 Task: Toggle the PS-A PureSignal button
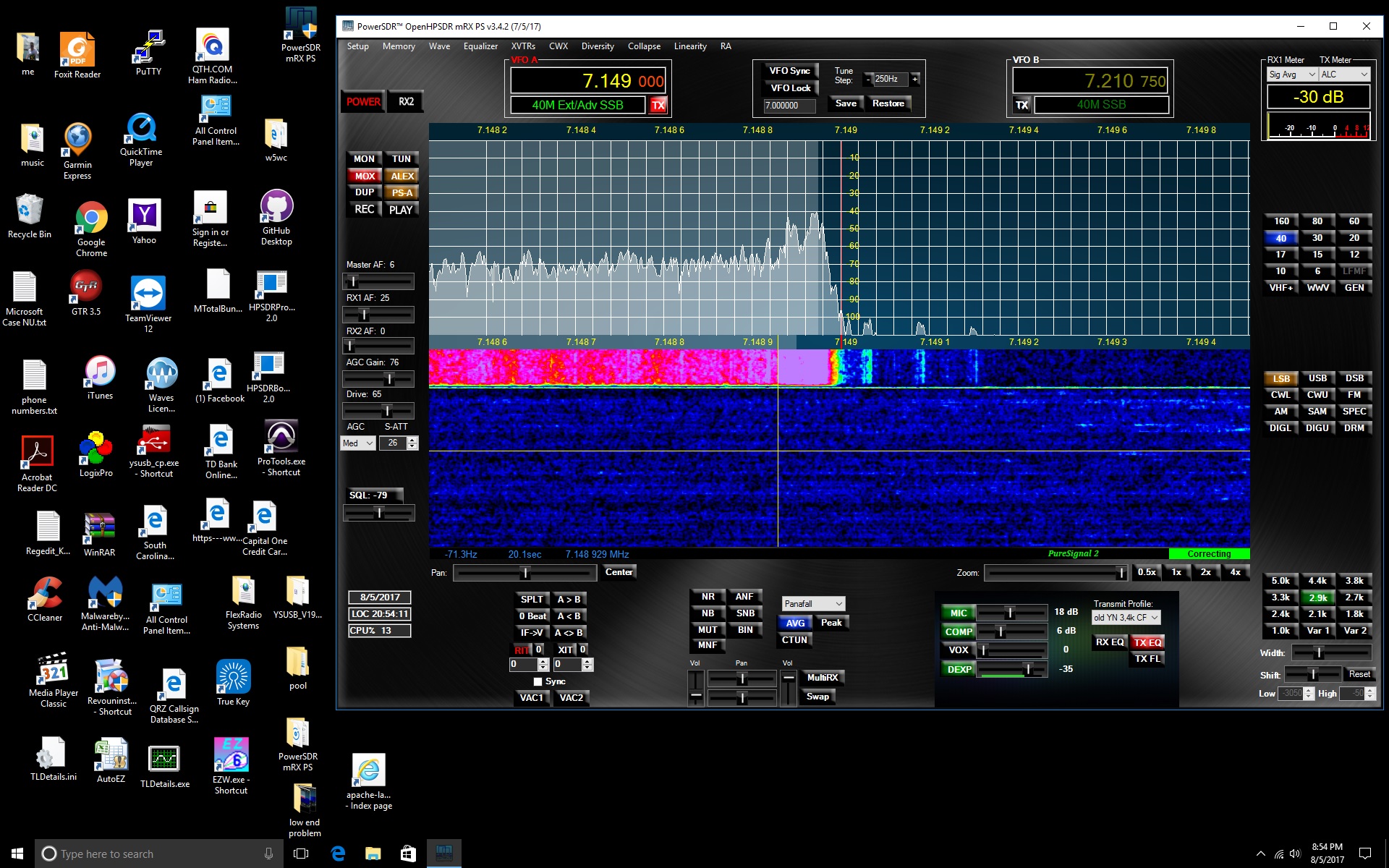[402, 192]
